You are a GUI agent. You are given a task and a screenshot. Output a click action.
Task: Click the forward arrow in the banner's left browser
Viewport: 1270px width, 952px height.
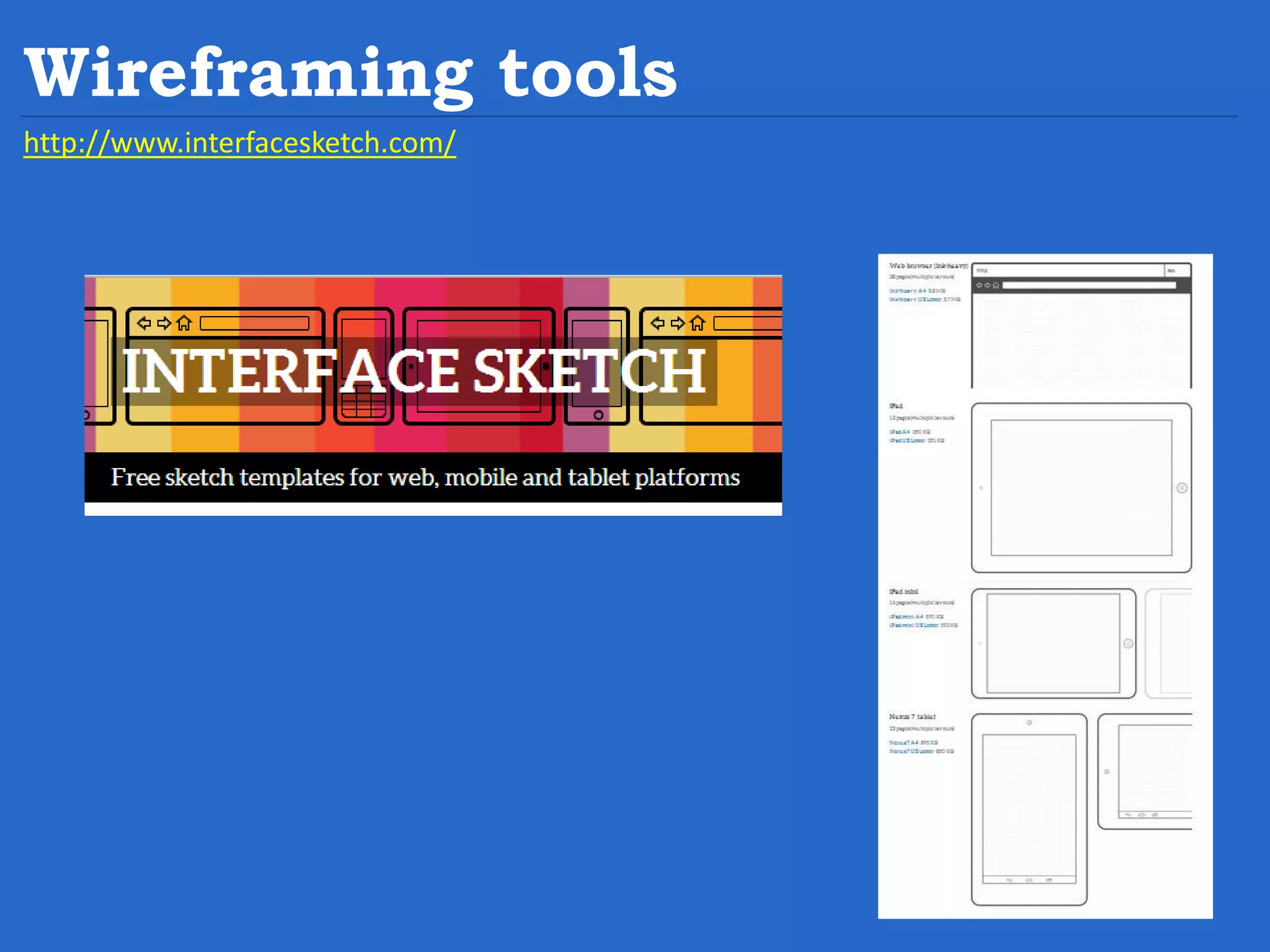pyautogui.click(x=164, y=323)
